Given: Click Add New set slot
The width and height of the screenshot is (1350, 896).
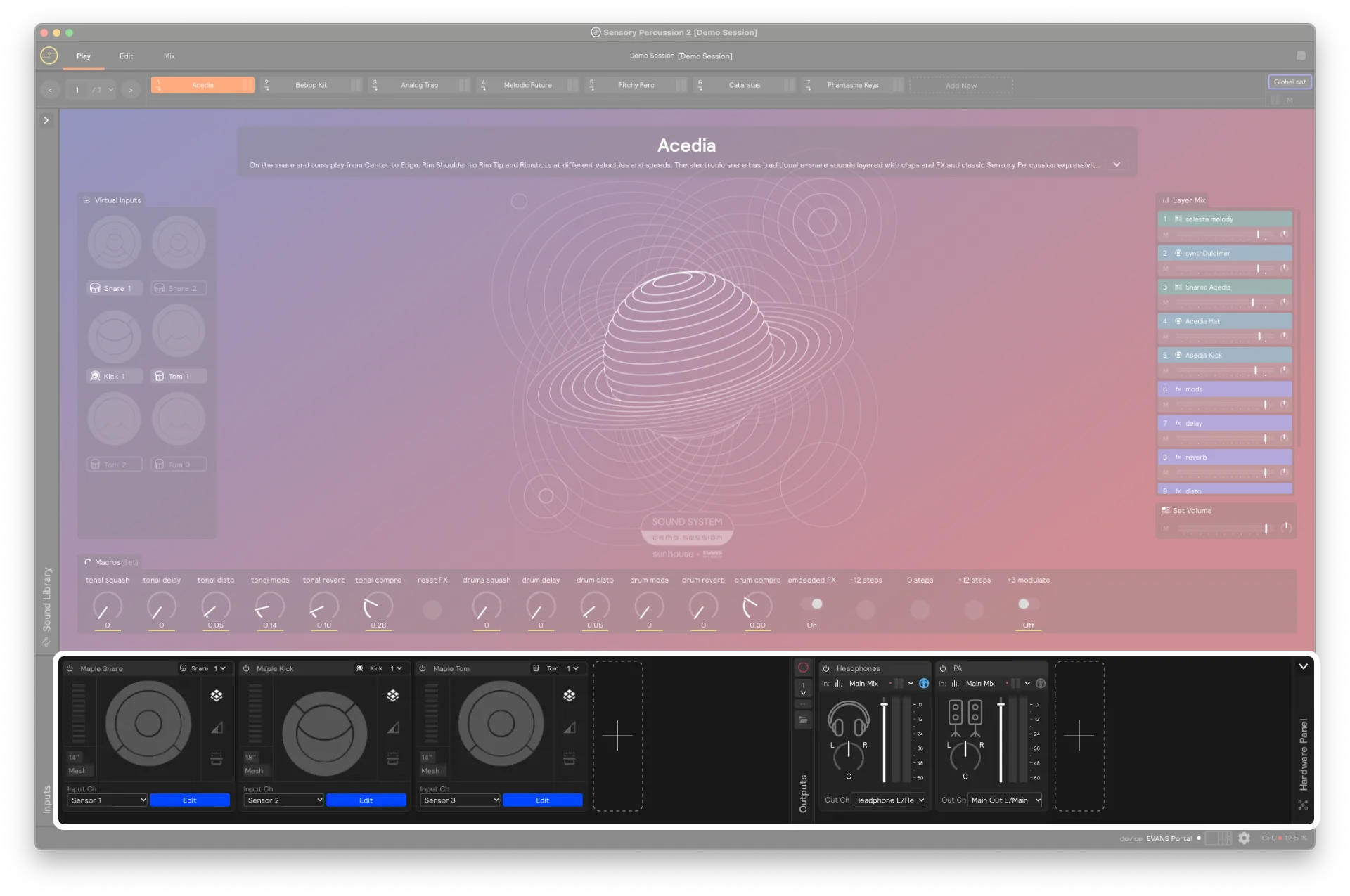Looking at the screenshot, I should point(961,85).
